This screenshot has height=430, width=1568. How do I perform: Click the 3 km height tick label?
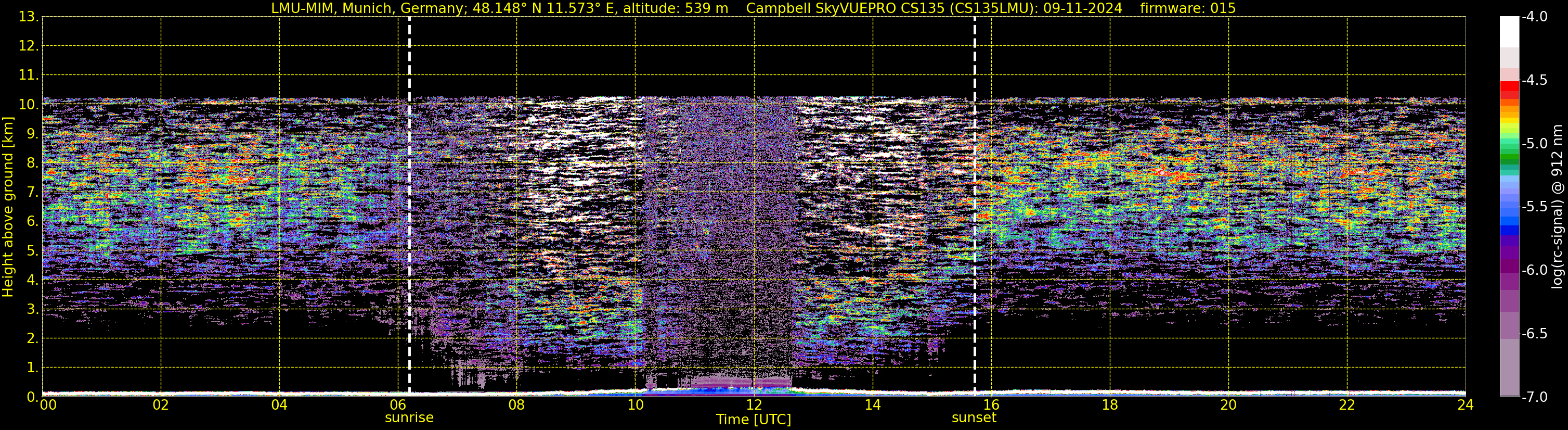[x=32, y=309]
